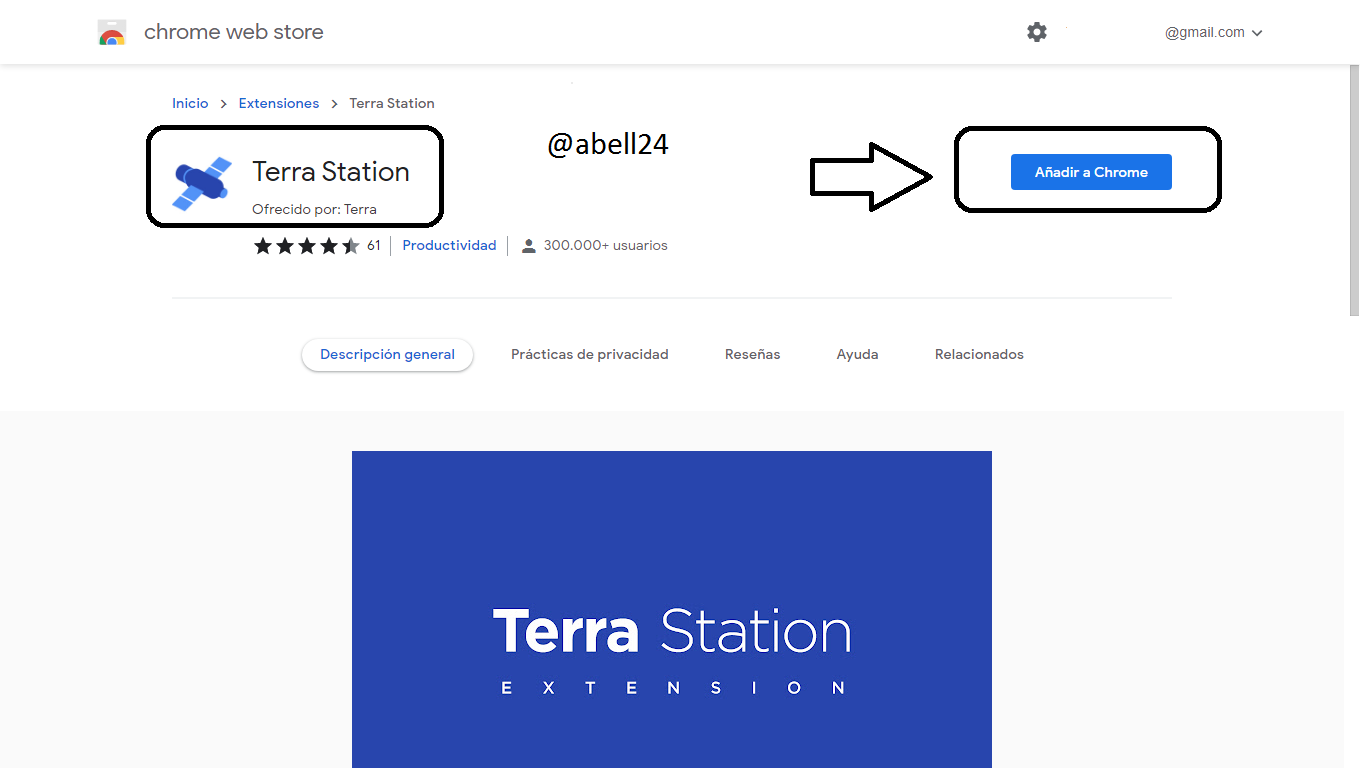Image resolution: width=1360 pixels, height=768 pixels.
Task: Click the Añadir a Chrome button
Action: click(x=1091, y=172)
